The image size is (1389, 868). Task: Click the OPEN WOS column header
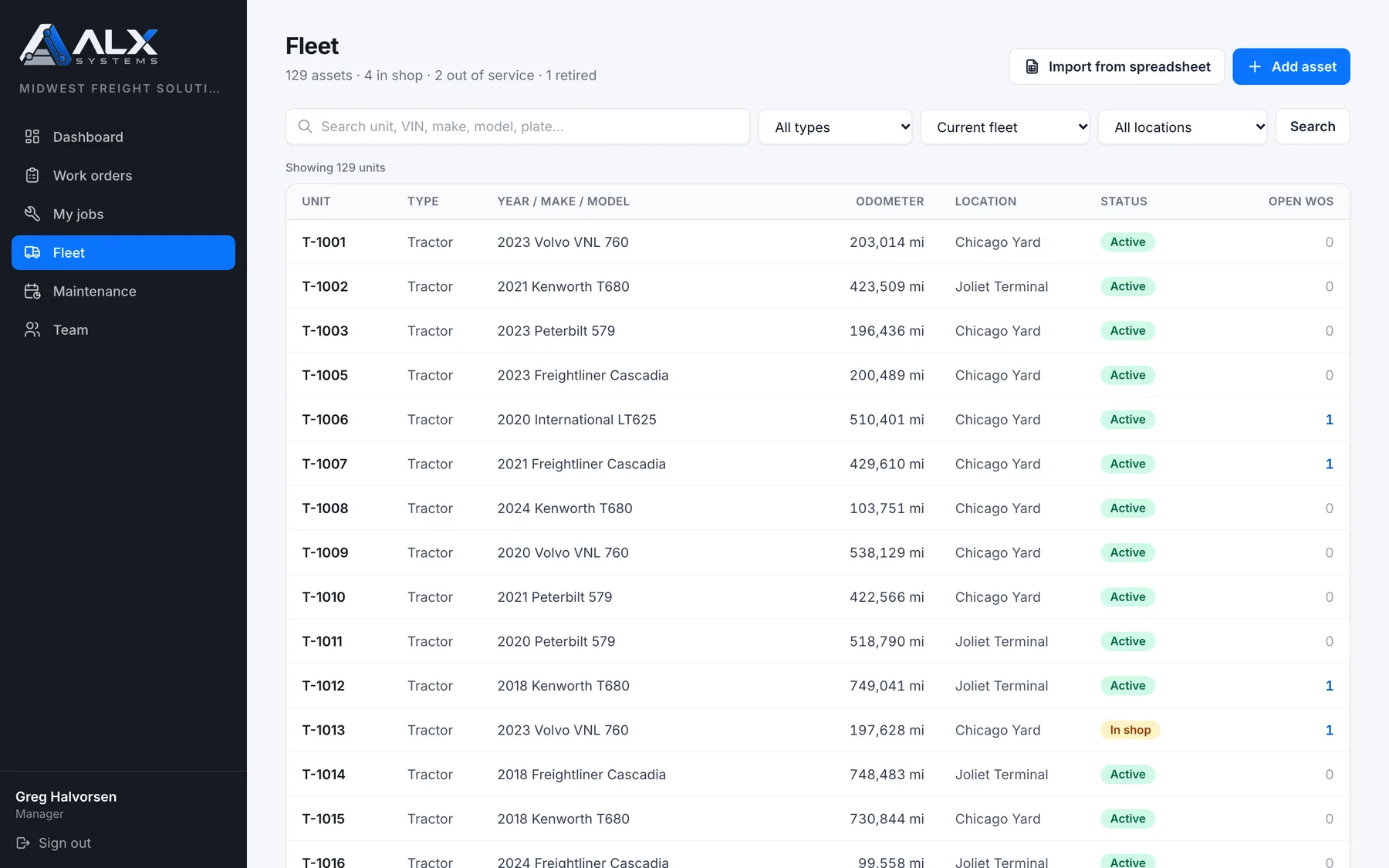coord(1300,201)
